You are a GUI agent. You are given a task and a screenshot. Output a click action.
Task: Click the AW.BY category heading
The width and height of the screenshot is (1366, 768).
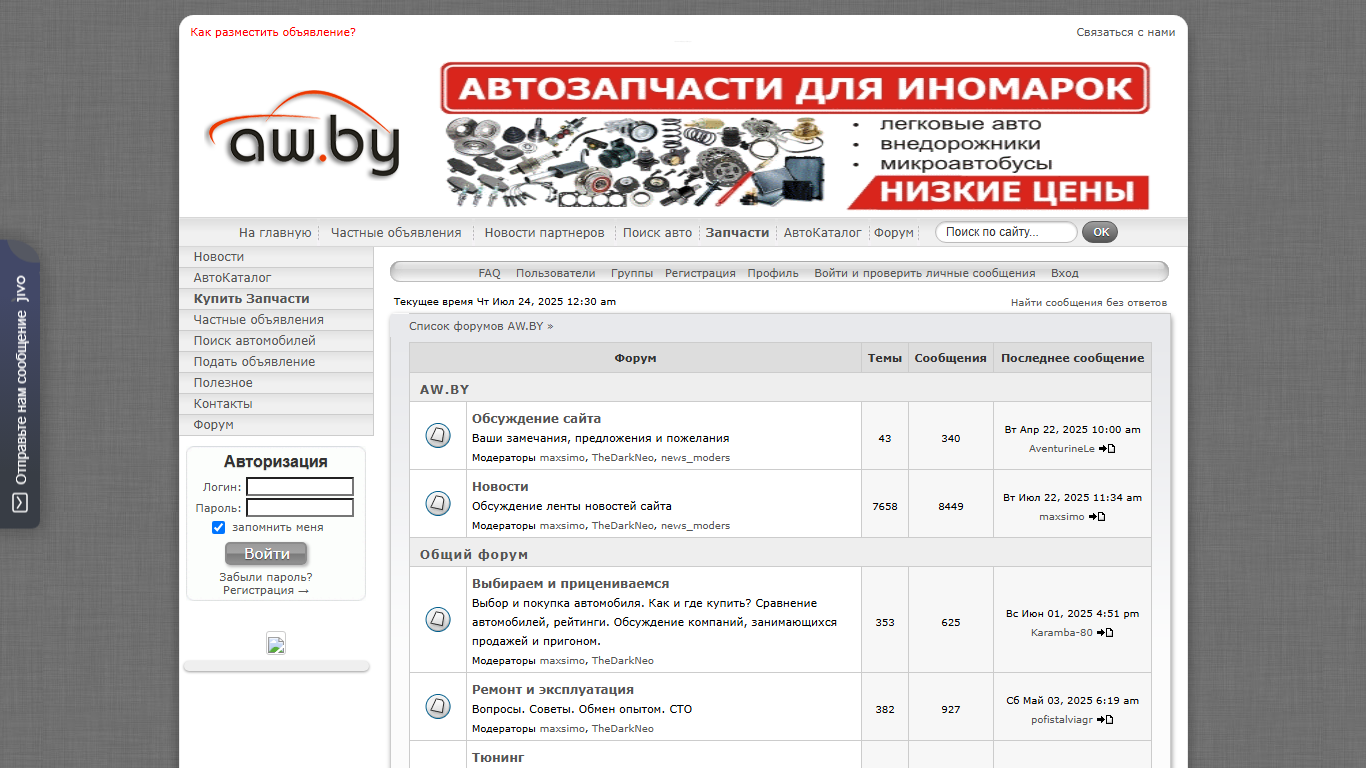tap(444, 389)
